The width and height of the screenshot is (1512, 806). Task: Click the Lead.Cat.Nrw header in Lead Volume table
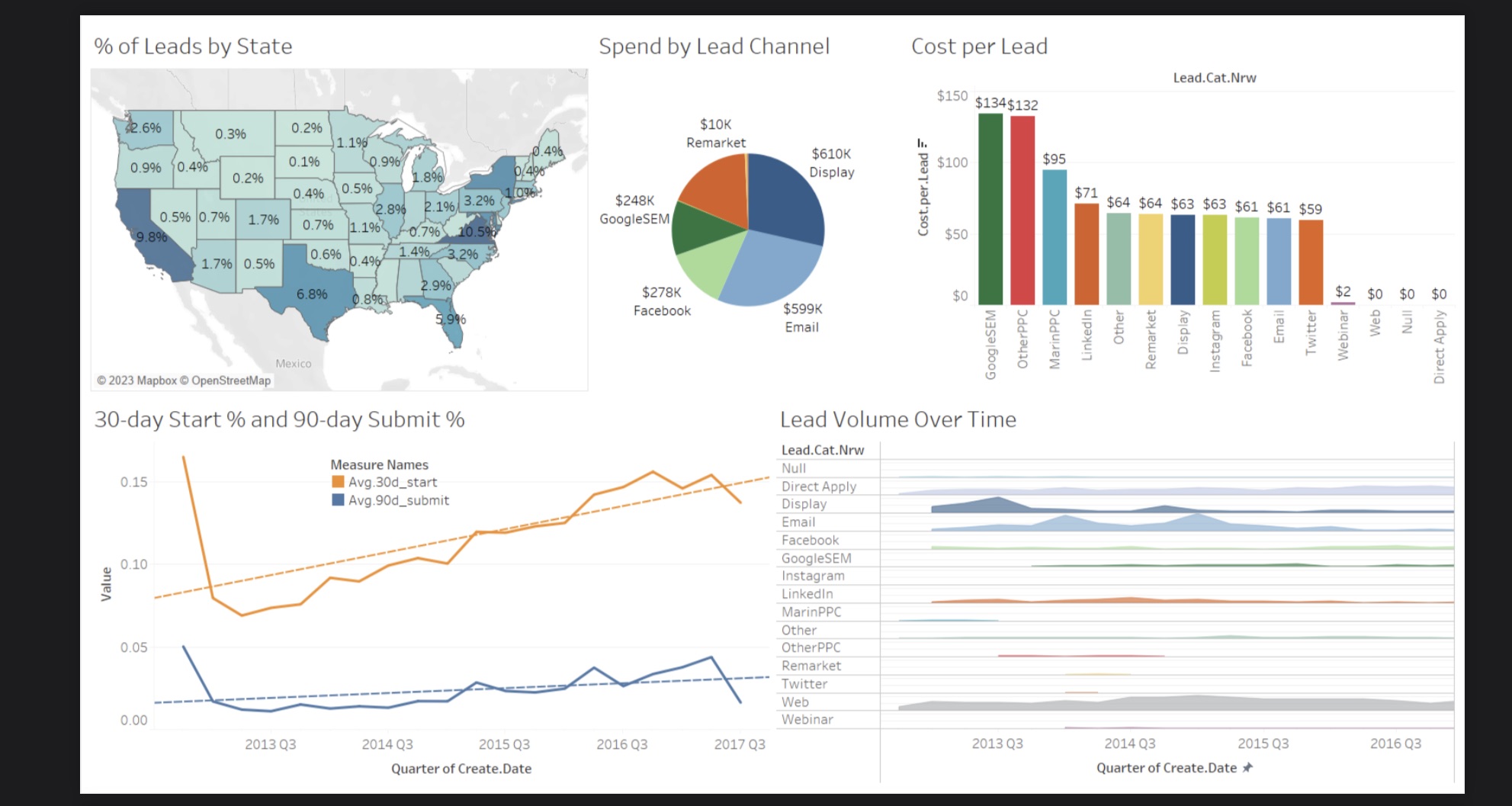(823, 450)
